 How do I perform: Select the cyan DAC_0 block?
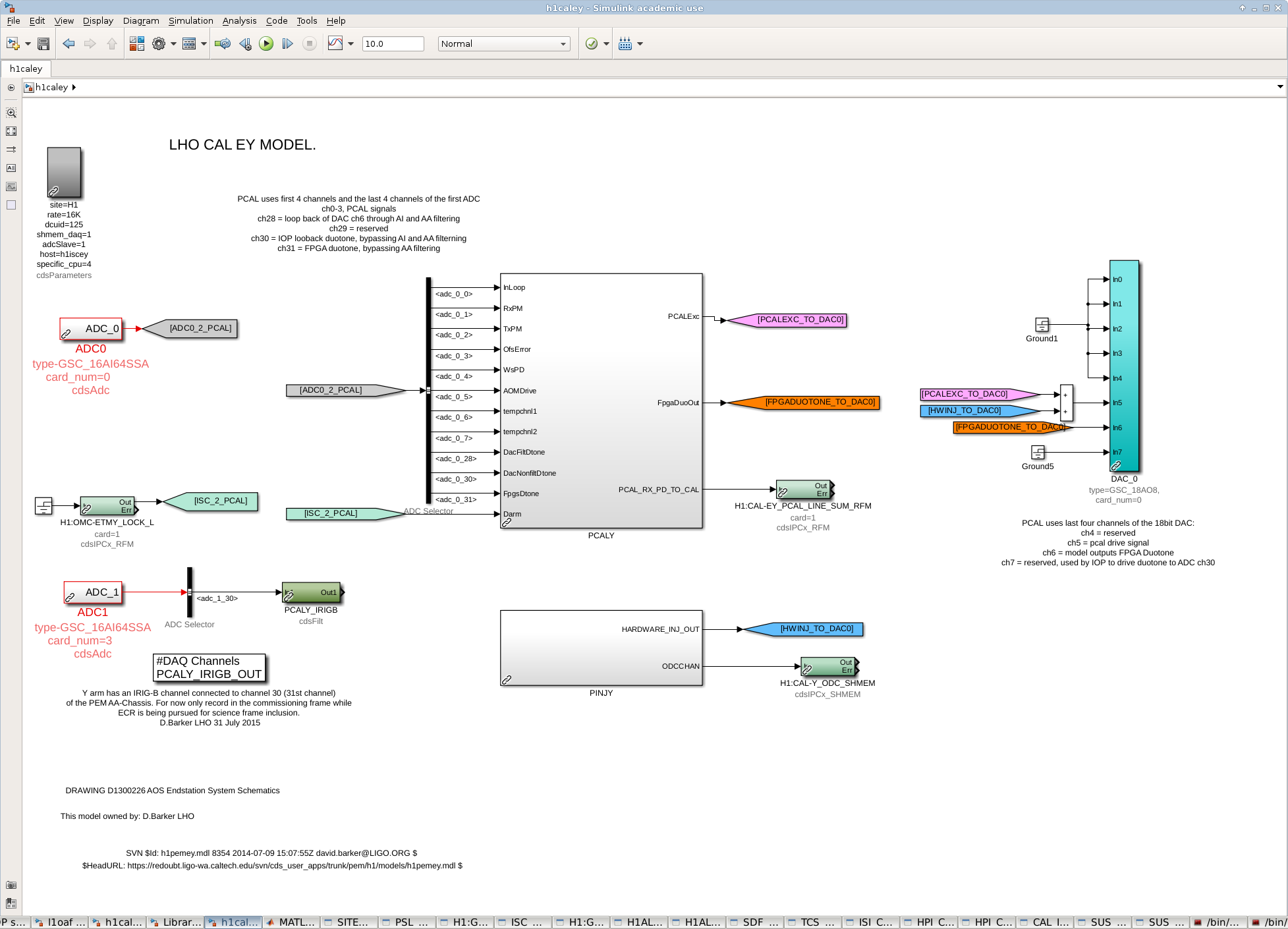pos(1124,366)
